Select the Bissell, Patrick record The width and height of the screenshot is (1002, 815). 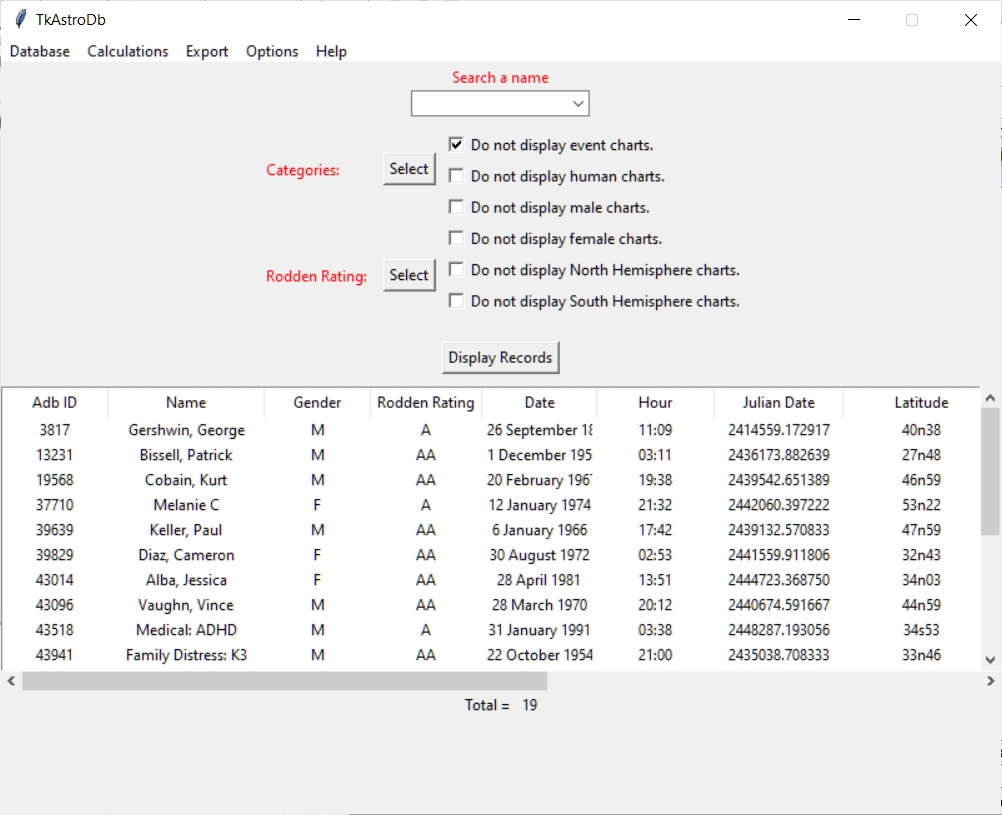(x=491, y=454)
